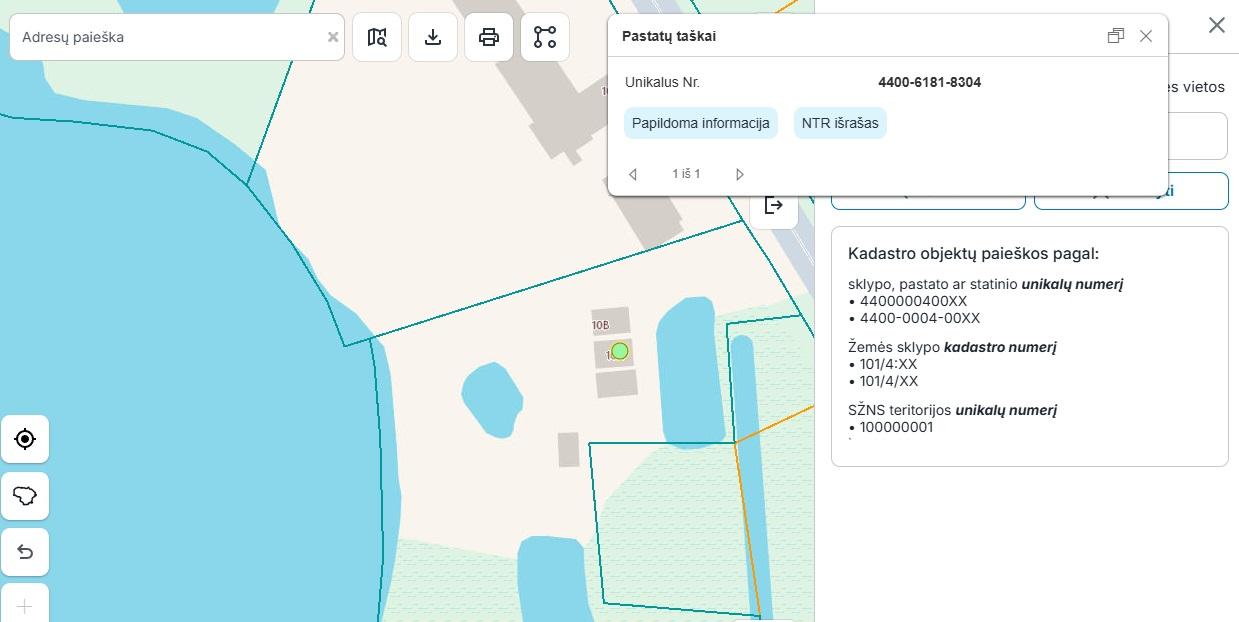This screenshot has width=1239, height=622.
Task: Close the right search panel
Action: tap(1216, 25)
